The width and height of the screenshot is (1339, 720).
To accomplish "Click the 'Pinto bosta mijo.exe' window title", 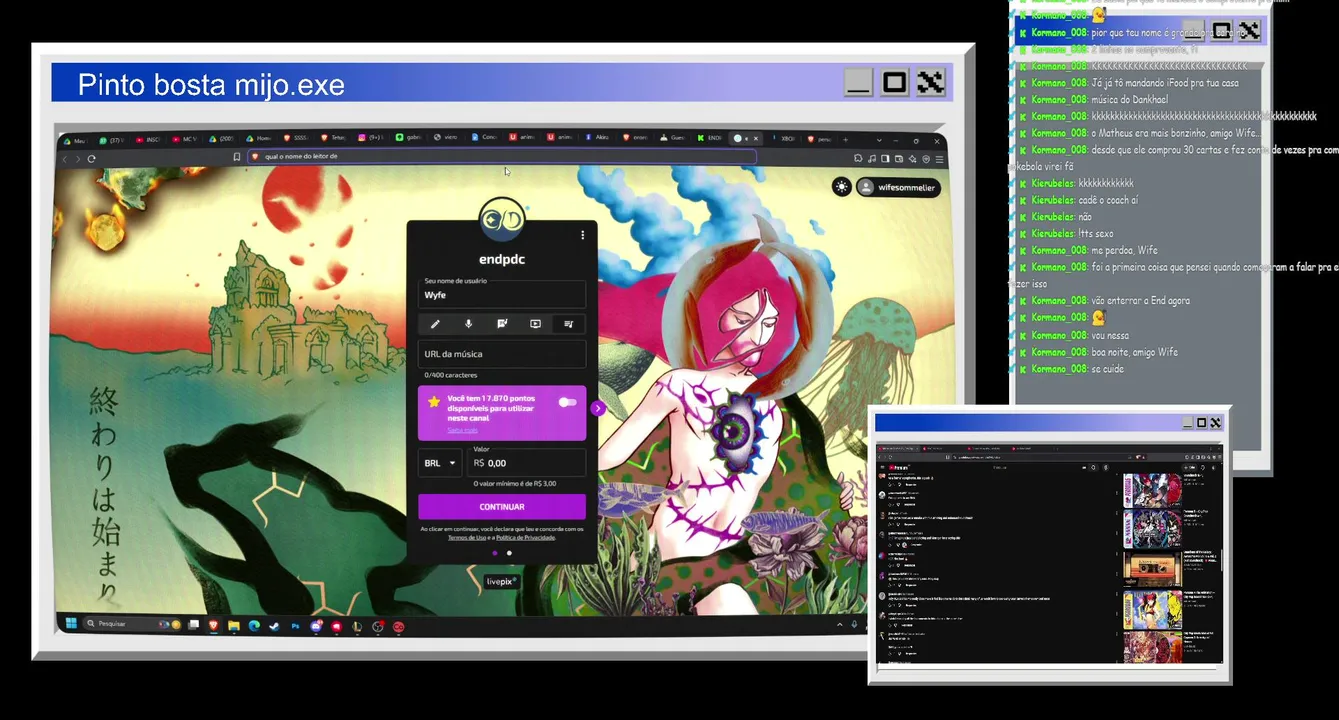I will click(211, 85).
